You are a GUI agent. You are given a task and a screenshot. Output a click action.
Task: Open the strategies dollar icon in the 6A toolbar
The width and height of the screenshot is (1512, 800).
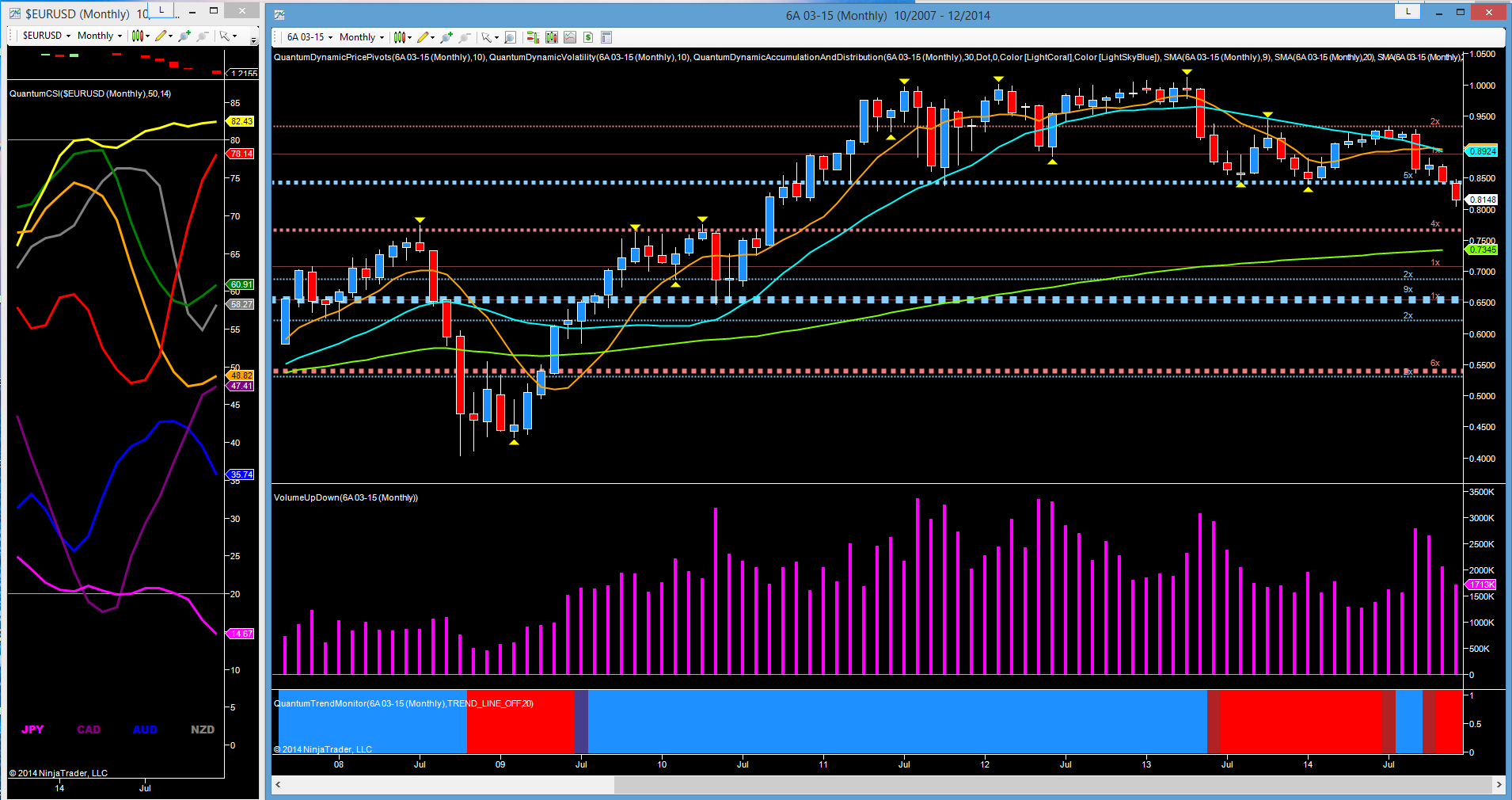tap(588, 37)
